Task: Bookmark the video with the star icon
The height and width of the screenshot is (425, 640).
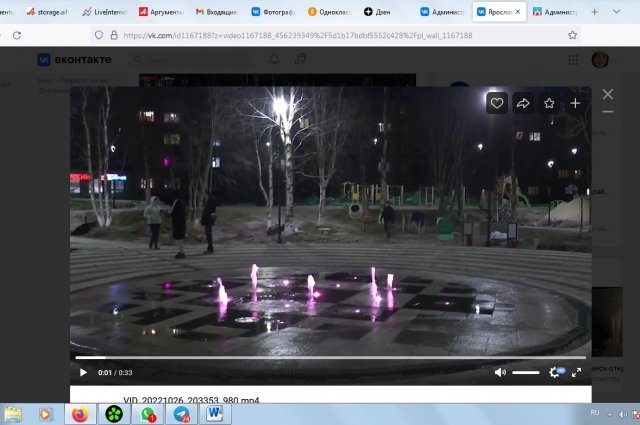Action: point(549,103)
